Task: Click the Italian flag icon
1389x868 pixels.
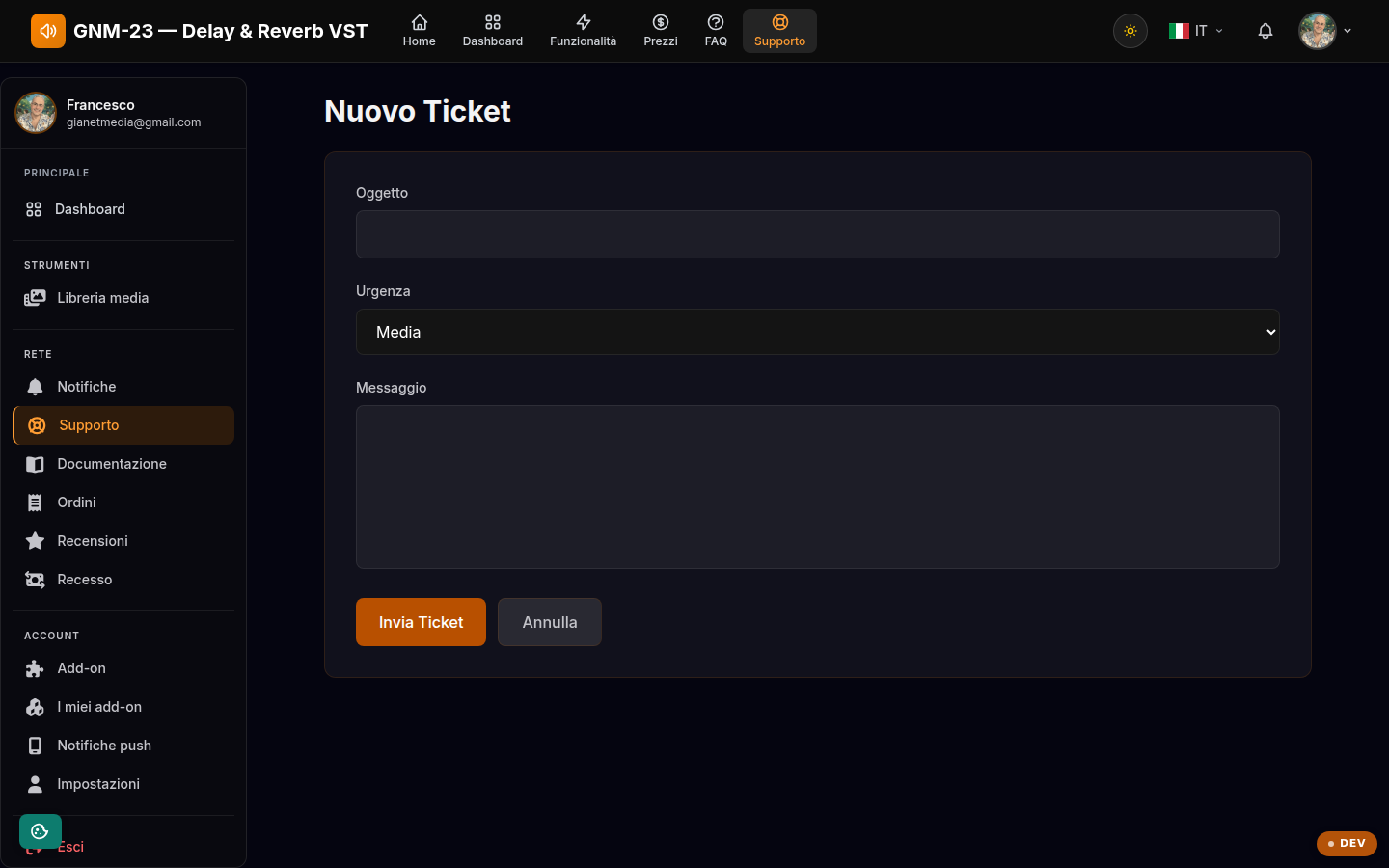Action: click(1179, 31)
